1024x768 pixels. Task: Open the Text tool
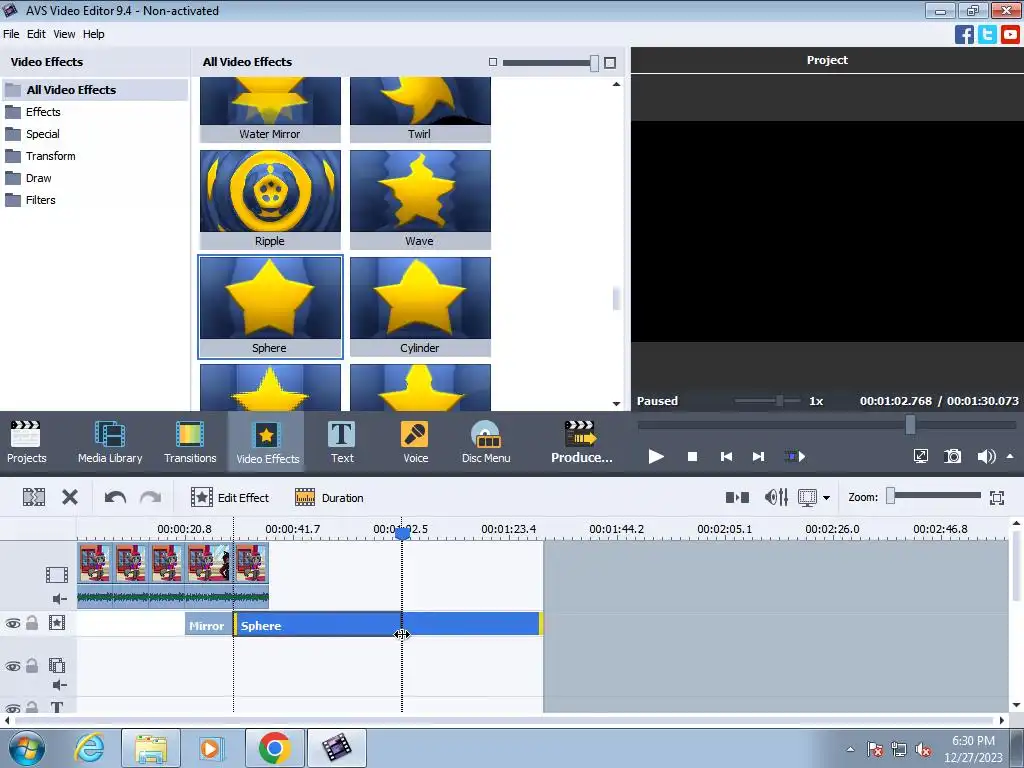point(342,442)
